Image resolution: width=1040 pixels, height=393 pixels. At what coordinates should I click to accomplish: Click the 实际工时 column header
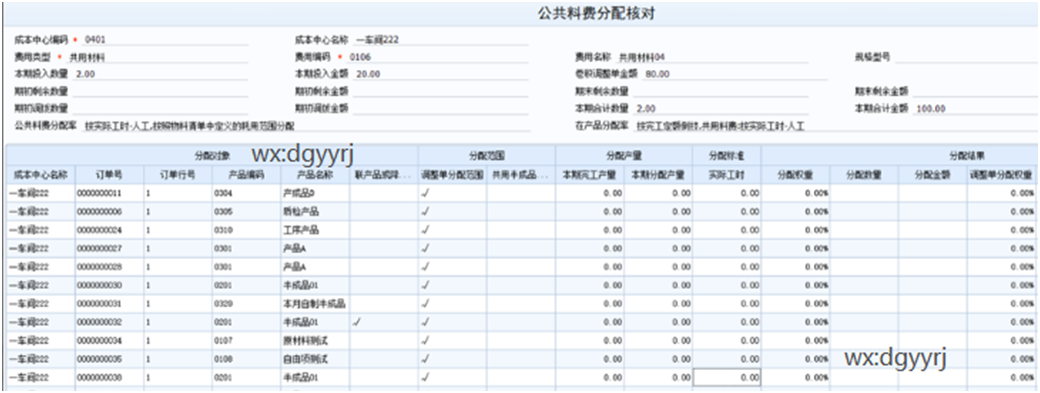(727, 175)
